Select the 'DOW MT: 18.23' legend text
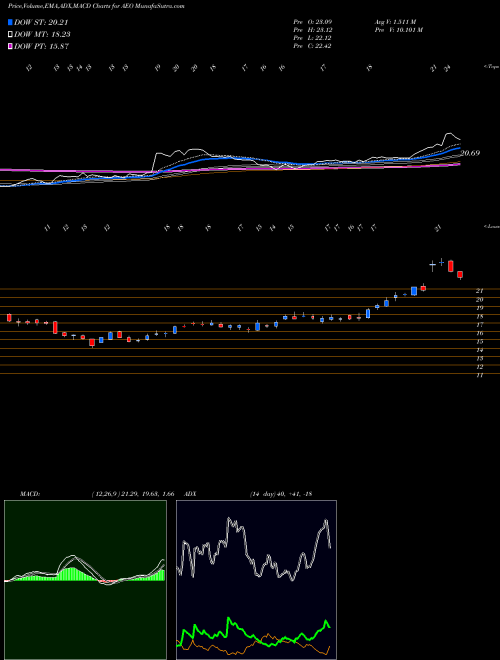 [42, 35]
